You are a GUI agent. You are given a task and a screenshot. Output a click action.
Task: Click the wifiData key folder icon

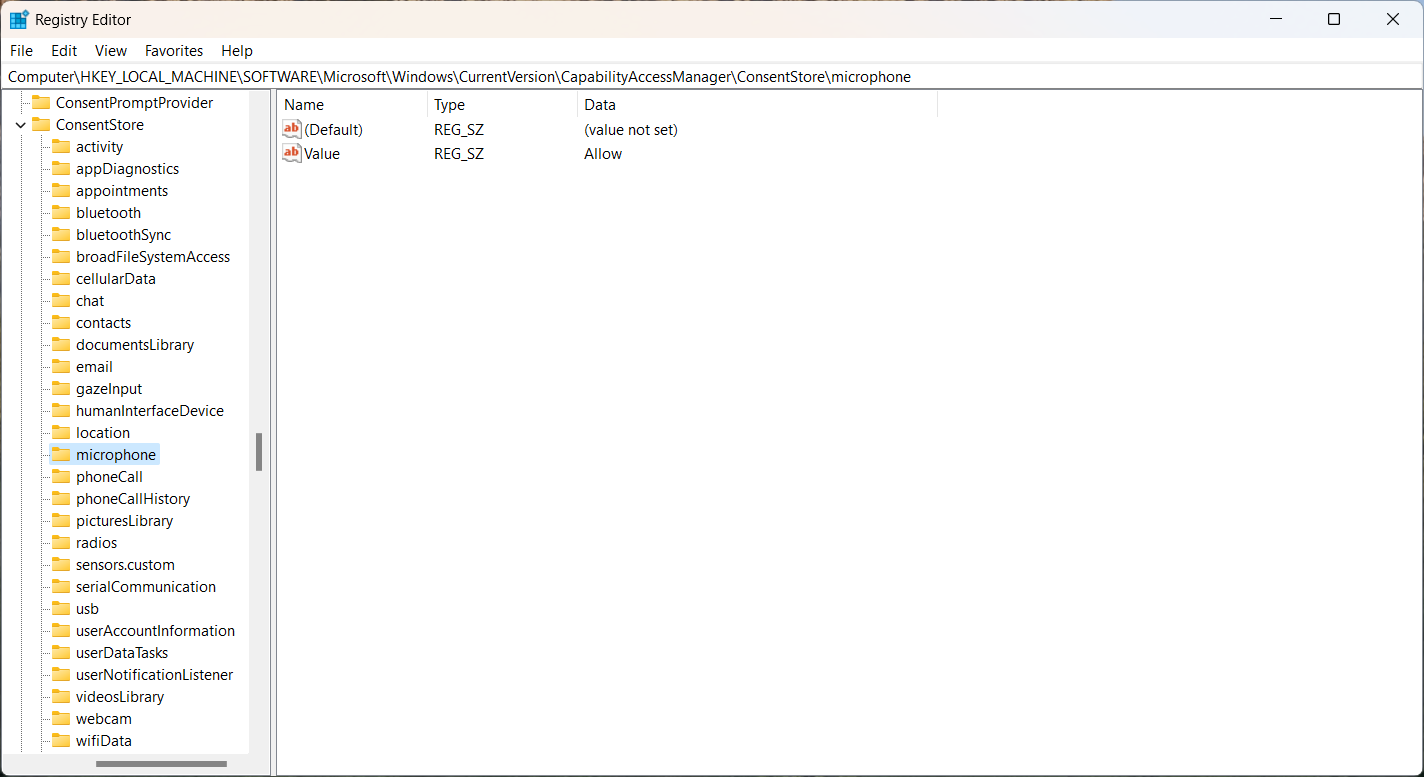pyautogui.click(x=63, y=740)
